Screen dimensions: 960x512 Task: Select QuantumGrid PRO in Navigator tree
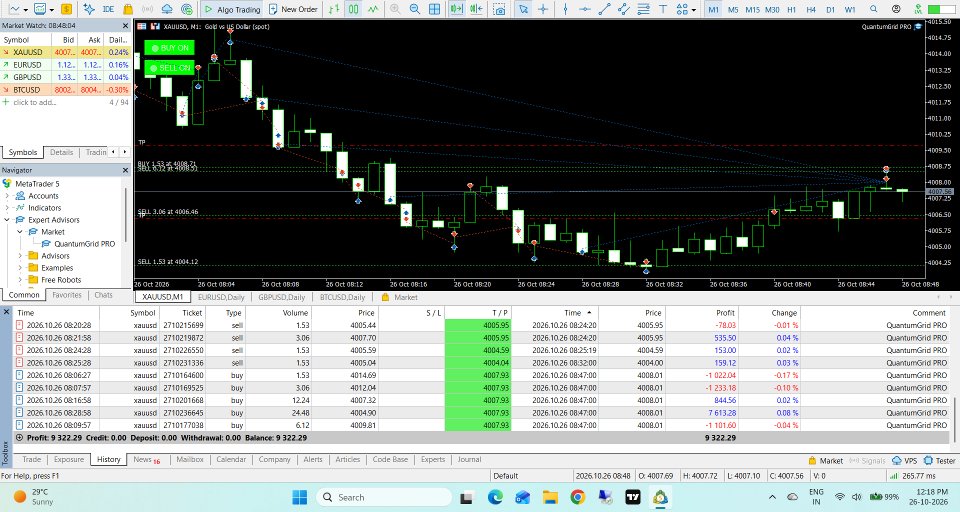coord(84,244)
